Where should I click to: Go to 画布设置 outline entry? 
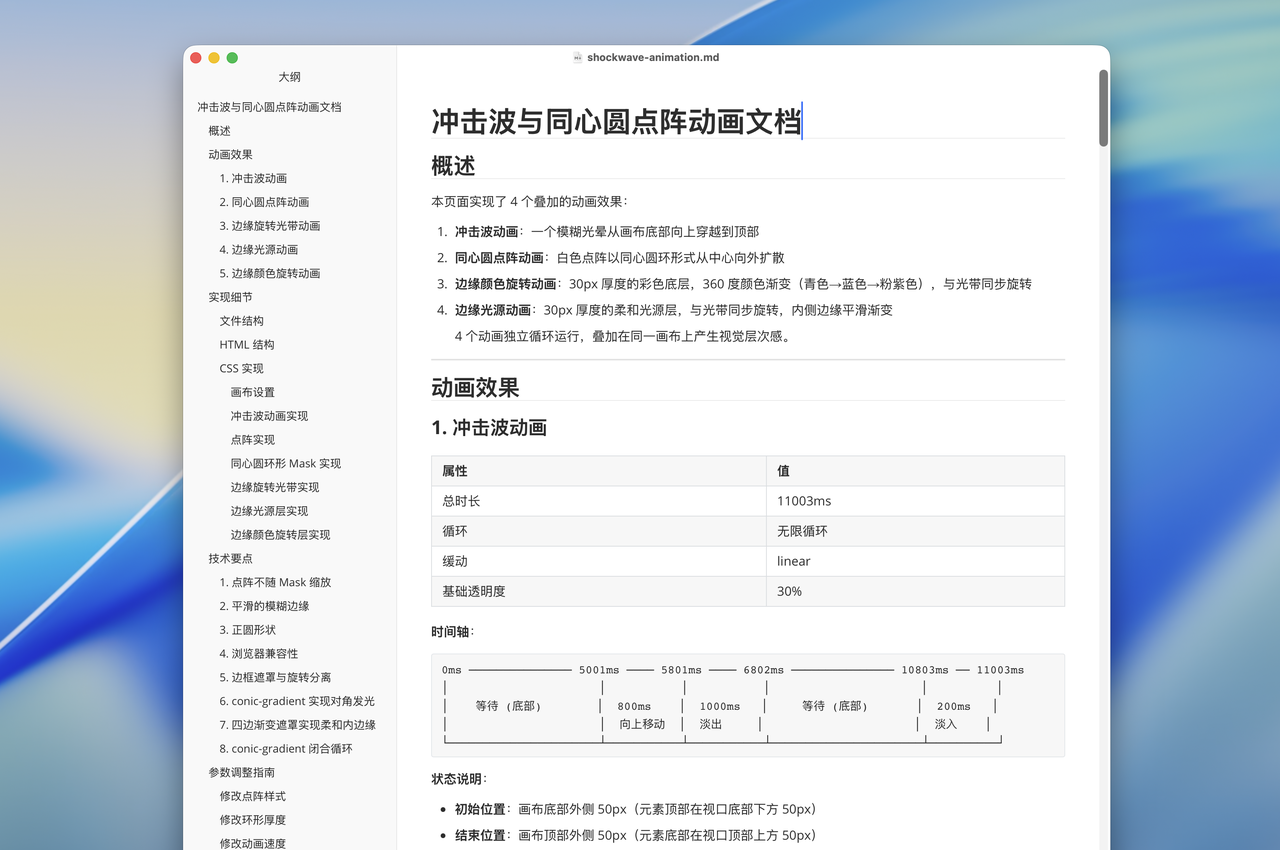253,392
